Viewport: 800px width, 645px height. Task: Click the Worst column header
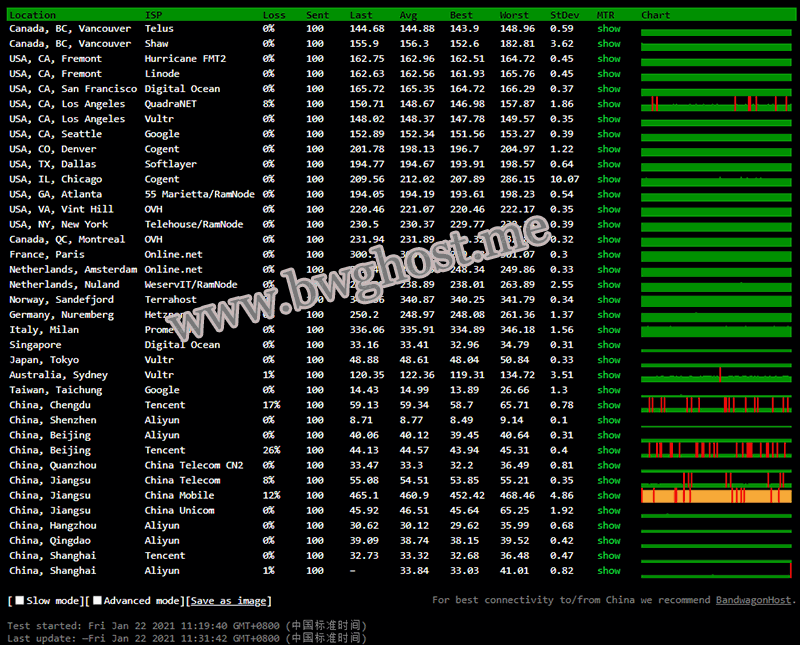tap(514, 15)
